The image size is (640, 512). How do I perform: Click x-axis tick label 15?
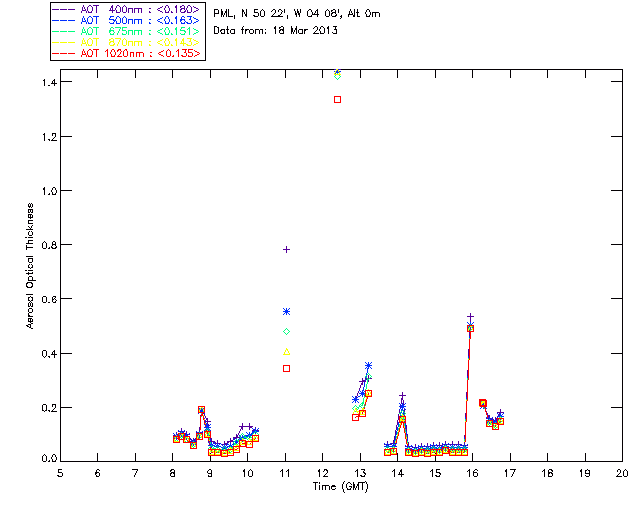[x=435, y=473]
